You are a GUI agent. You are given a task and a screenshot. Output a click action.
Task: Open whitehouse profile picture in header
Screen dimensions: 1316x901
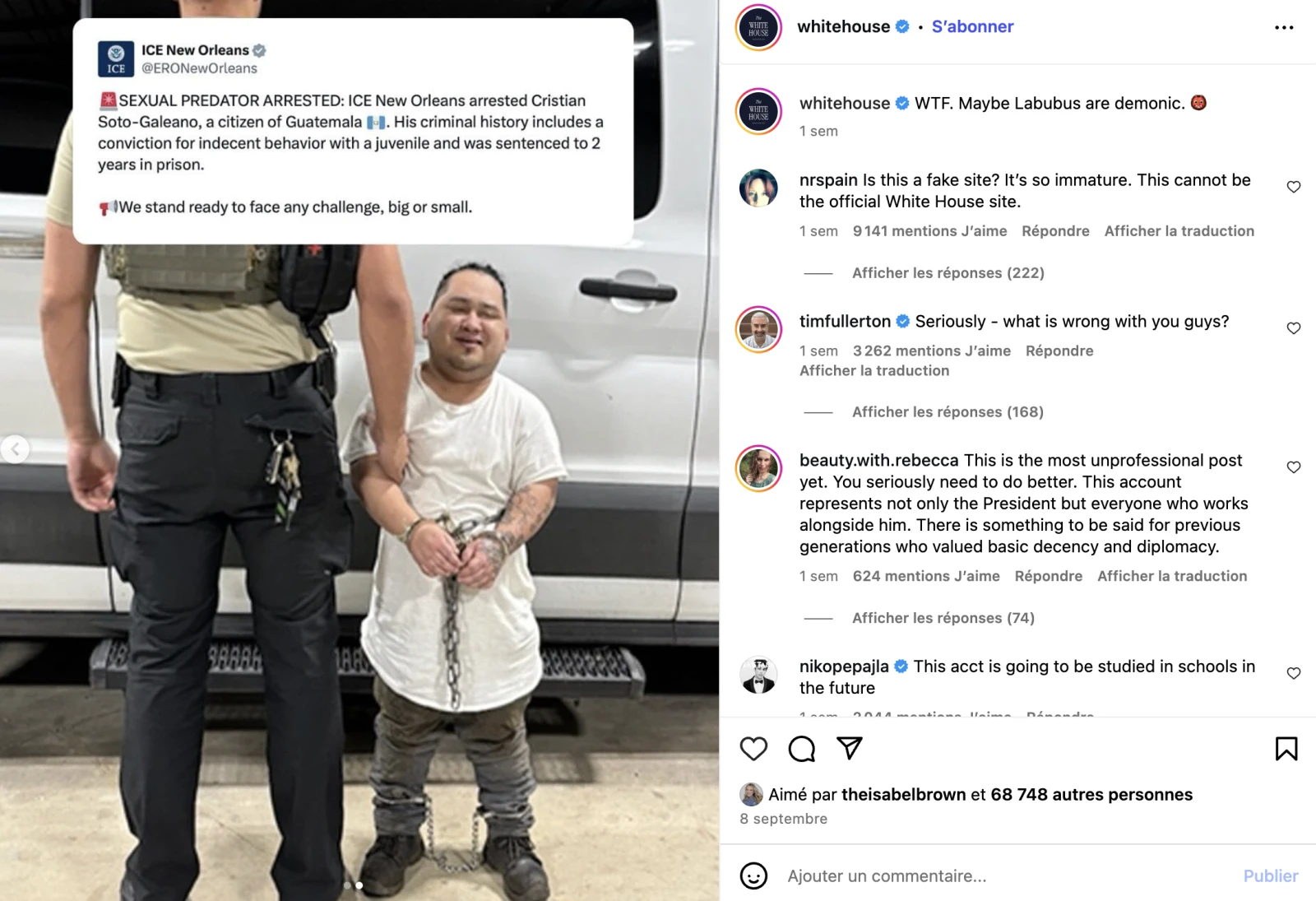758,27
